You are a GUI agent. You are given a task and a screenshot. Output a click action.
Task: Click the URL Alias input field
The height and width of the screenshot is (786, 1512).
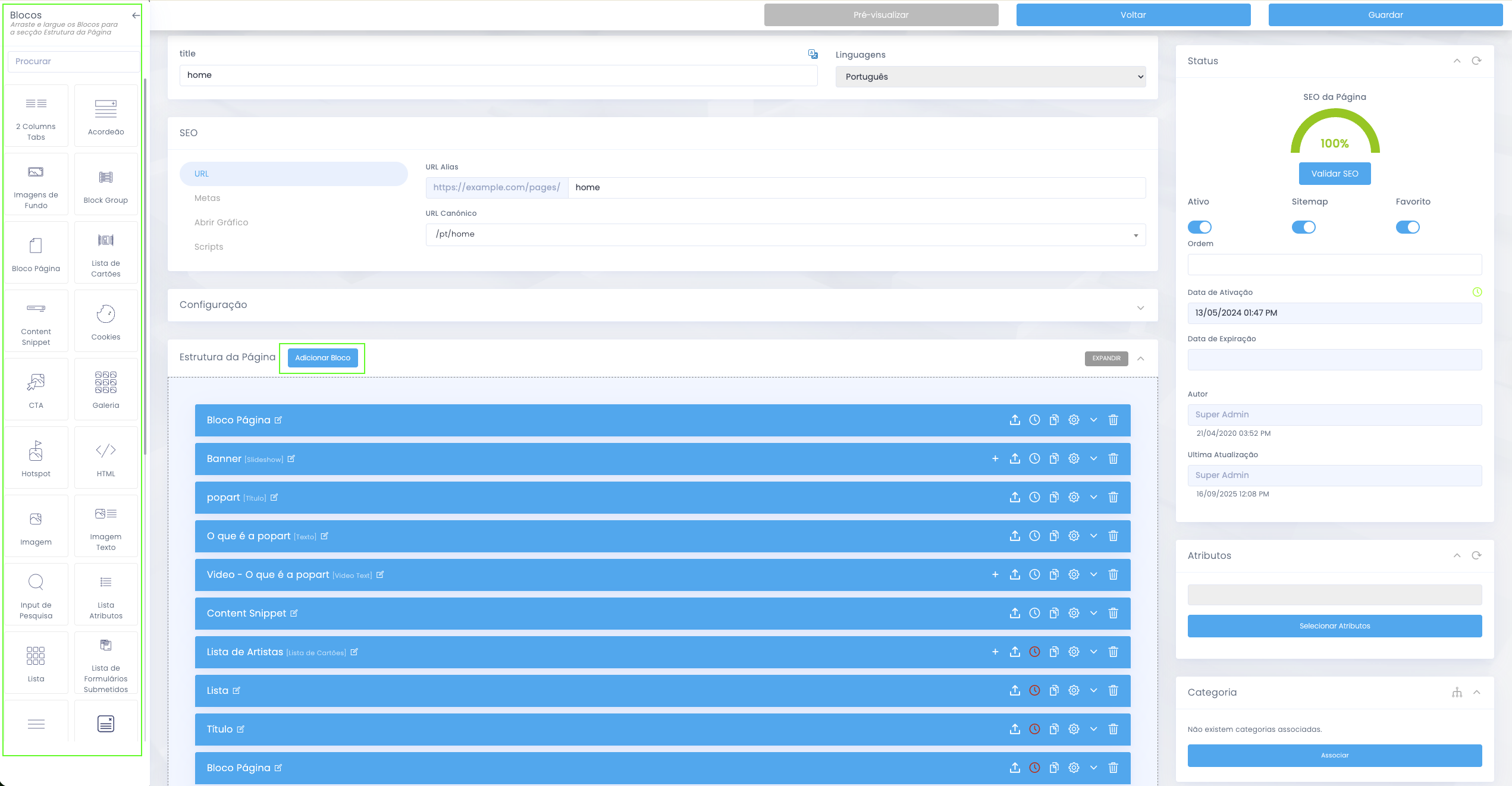point(857,188)
